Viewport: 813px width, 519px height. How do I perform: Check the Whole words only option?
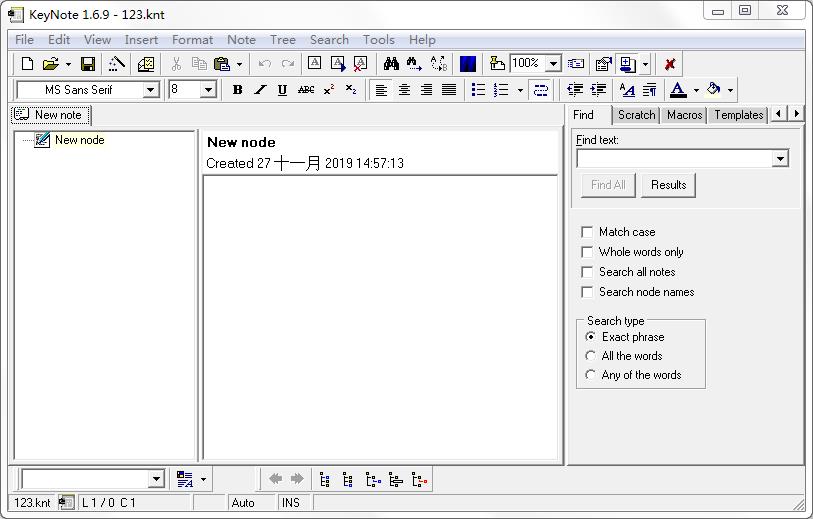(588, 252)
